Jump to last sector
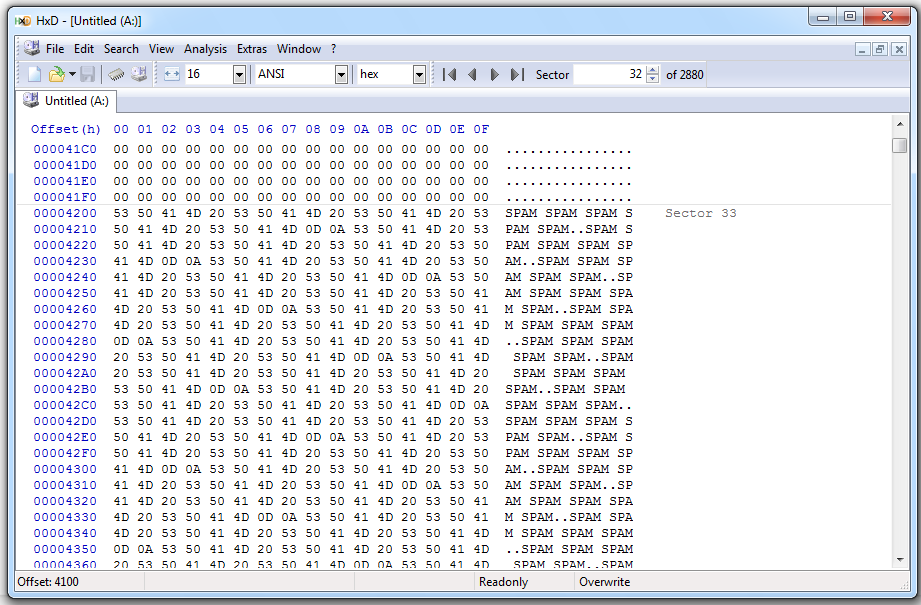The width and height of the screenshot is (921, 605). tap(517, 75)
